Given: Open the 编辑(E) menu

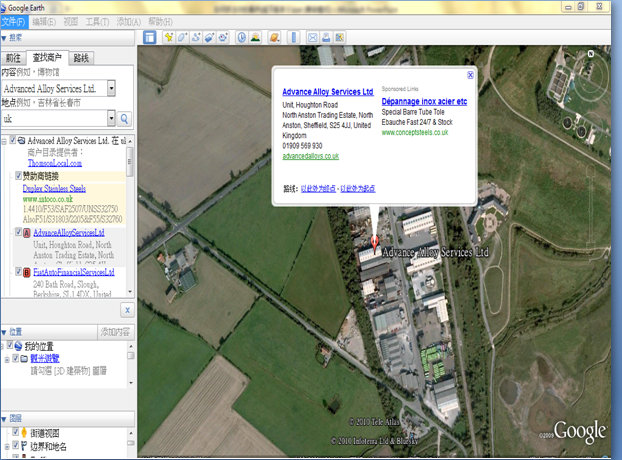Looking at the screenshot, I should (x=44, y=22).
